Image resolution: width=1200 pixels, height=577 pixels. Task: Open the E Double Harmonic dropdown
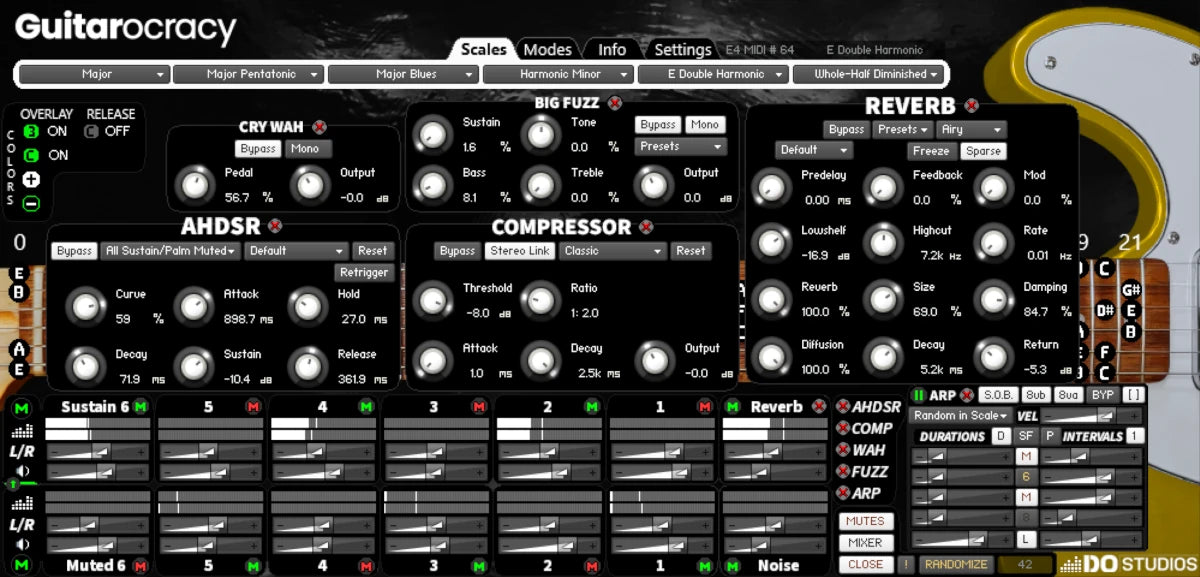pos(714,74)
